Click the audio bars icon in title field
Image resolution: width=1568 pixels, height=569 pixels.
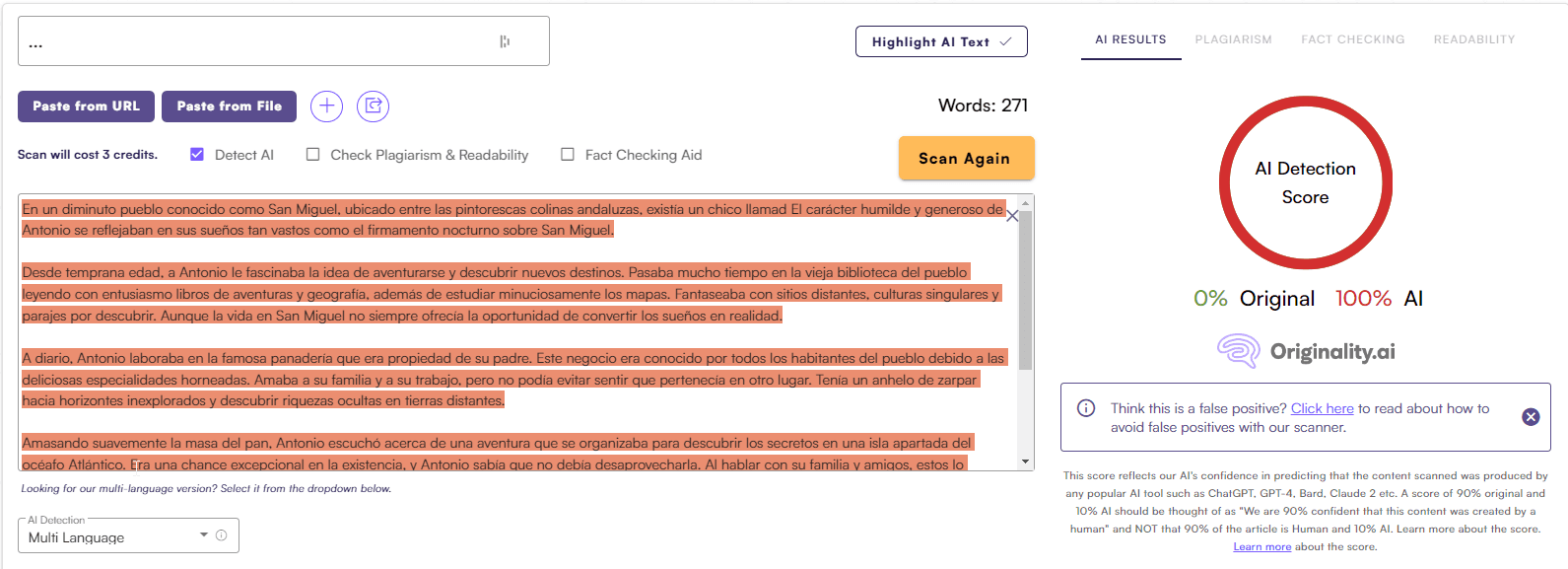click(505, 41)
